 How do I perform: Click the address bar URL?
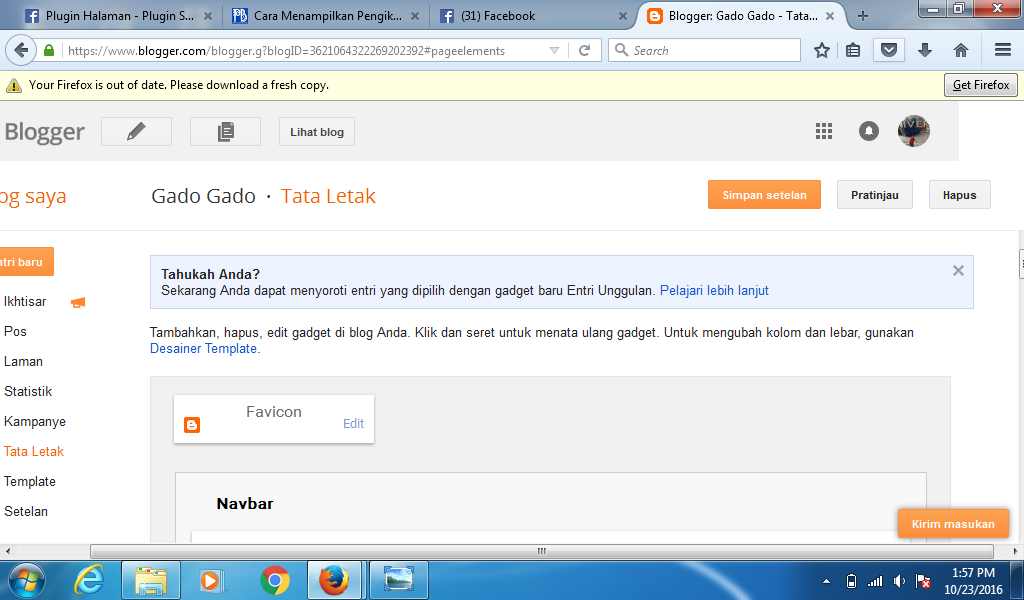pos(286,51)
